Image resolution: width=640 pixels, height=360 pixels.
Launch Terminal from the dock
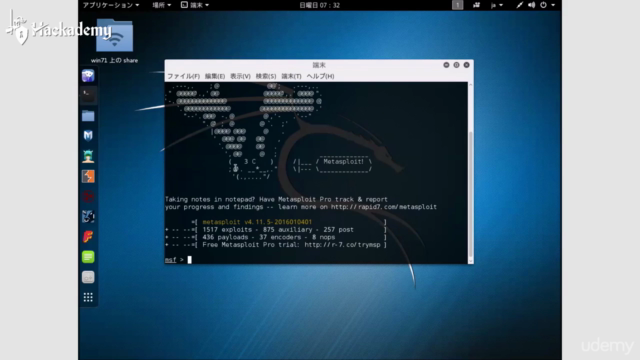click(88, 96)
